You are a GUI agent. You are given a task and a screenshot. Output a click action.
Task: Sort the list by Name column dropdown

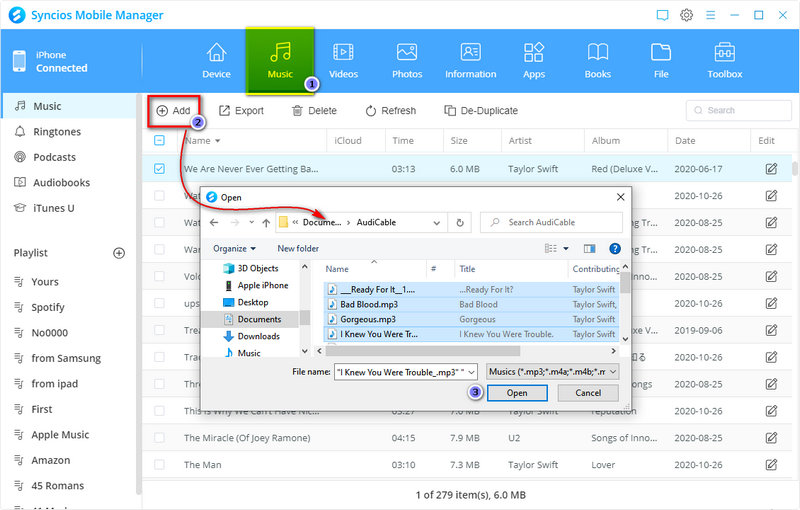click(x=217, y=141)
